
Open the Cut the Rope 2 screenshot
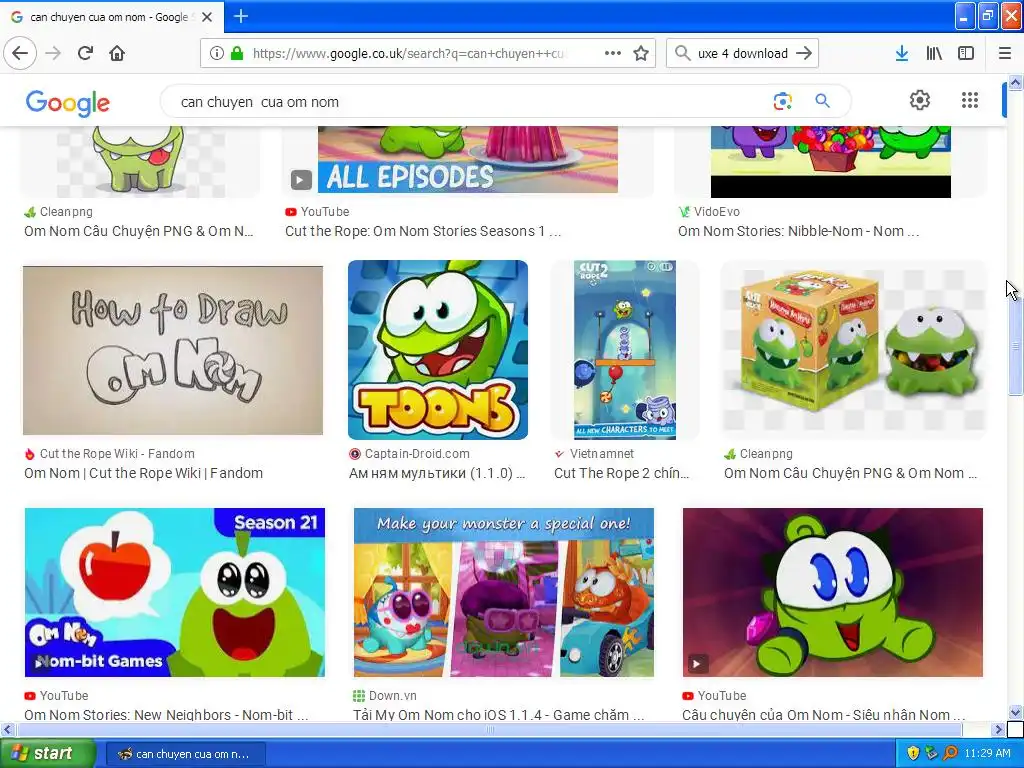pyautogui.click(x=625, y=350)
